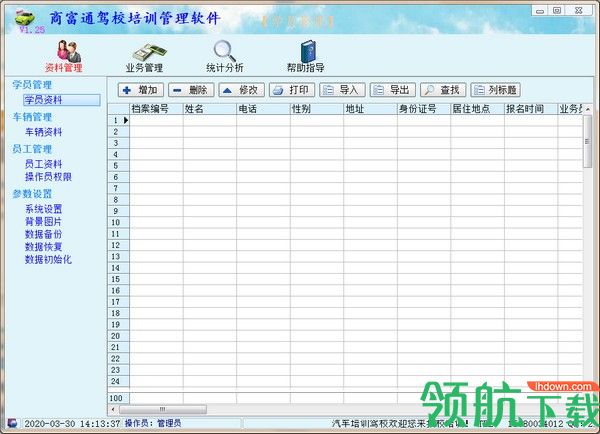Viewport: 600px width, 434px height.
Task: Click the 车辆管理 section header
Action: point(32,117)
